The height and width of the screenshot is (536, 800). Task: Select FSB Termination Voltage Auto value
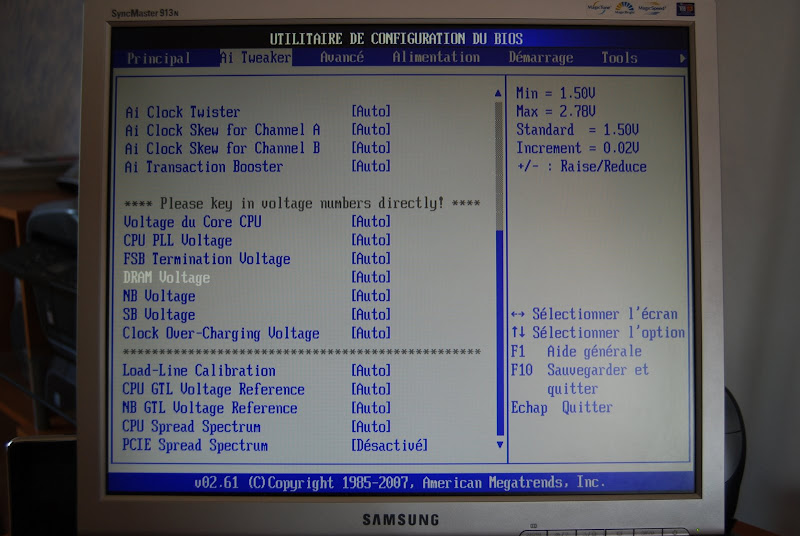(371, 259)
